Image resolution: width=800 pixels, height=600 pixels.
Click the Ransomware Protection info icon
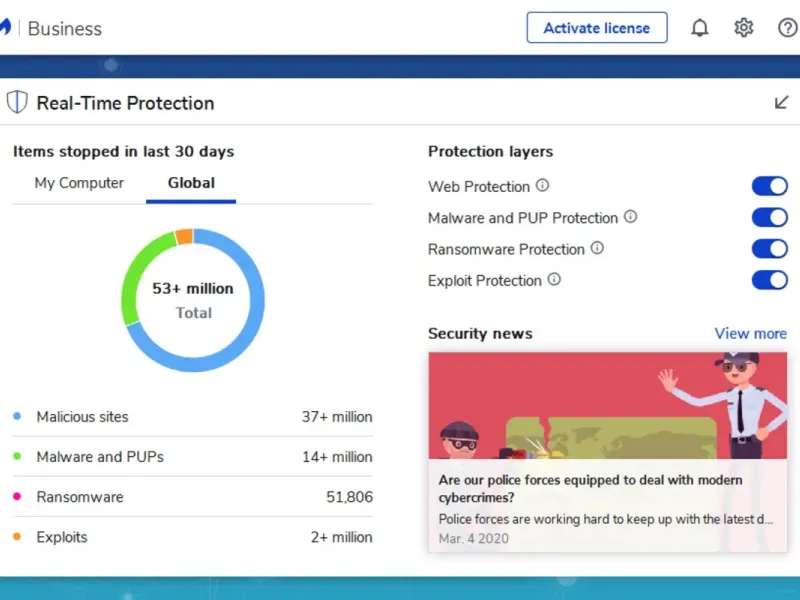[x=597, y=248]
